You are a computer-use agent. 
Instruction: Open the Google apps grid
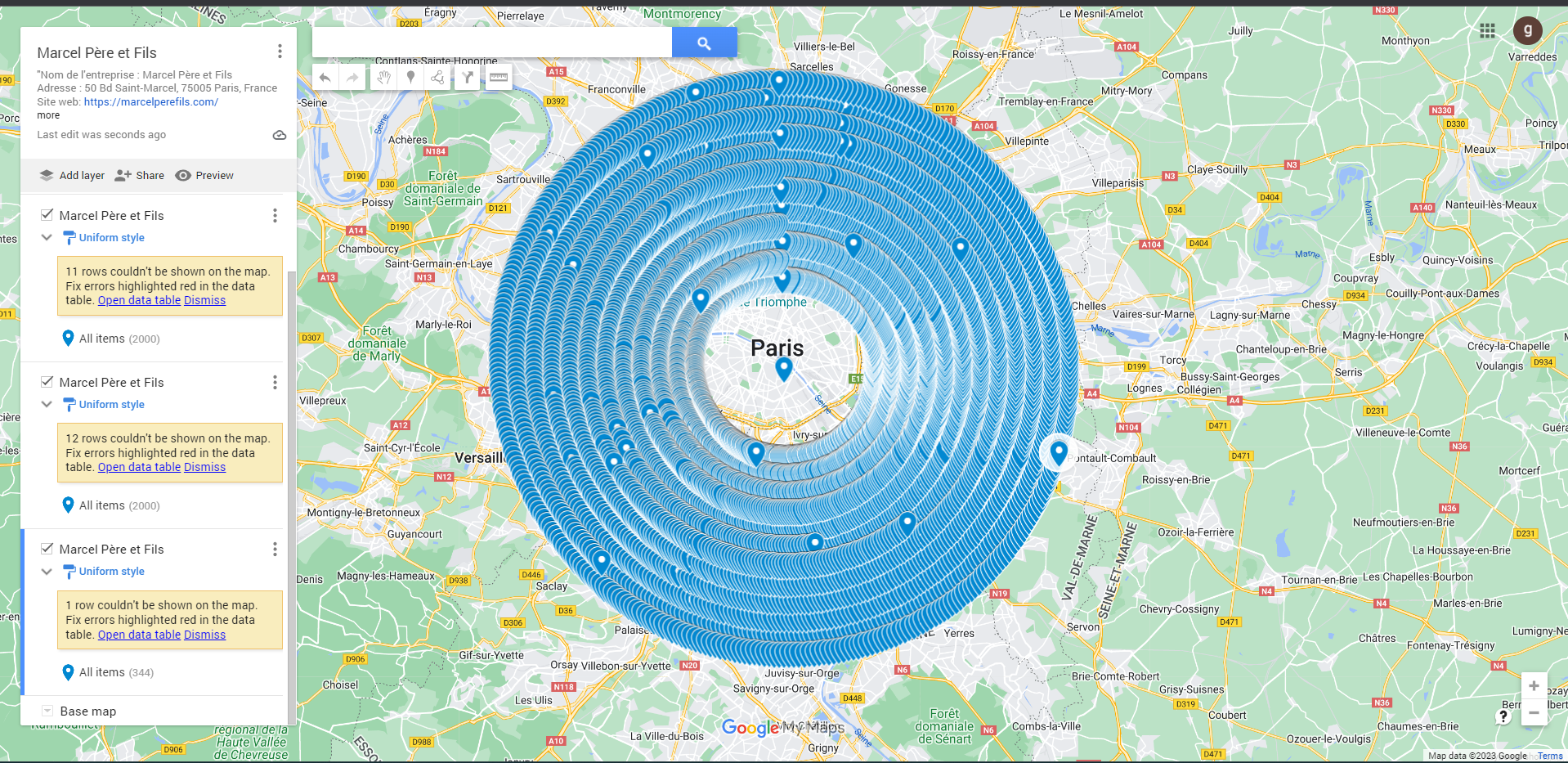(x=1487, y=31)
